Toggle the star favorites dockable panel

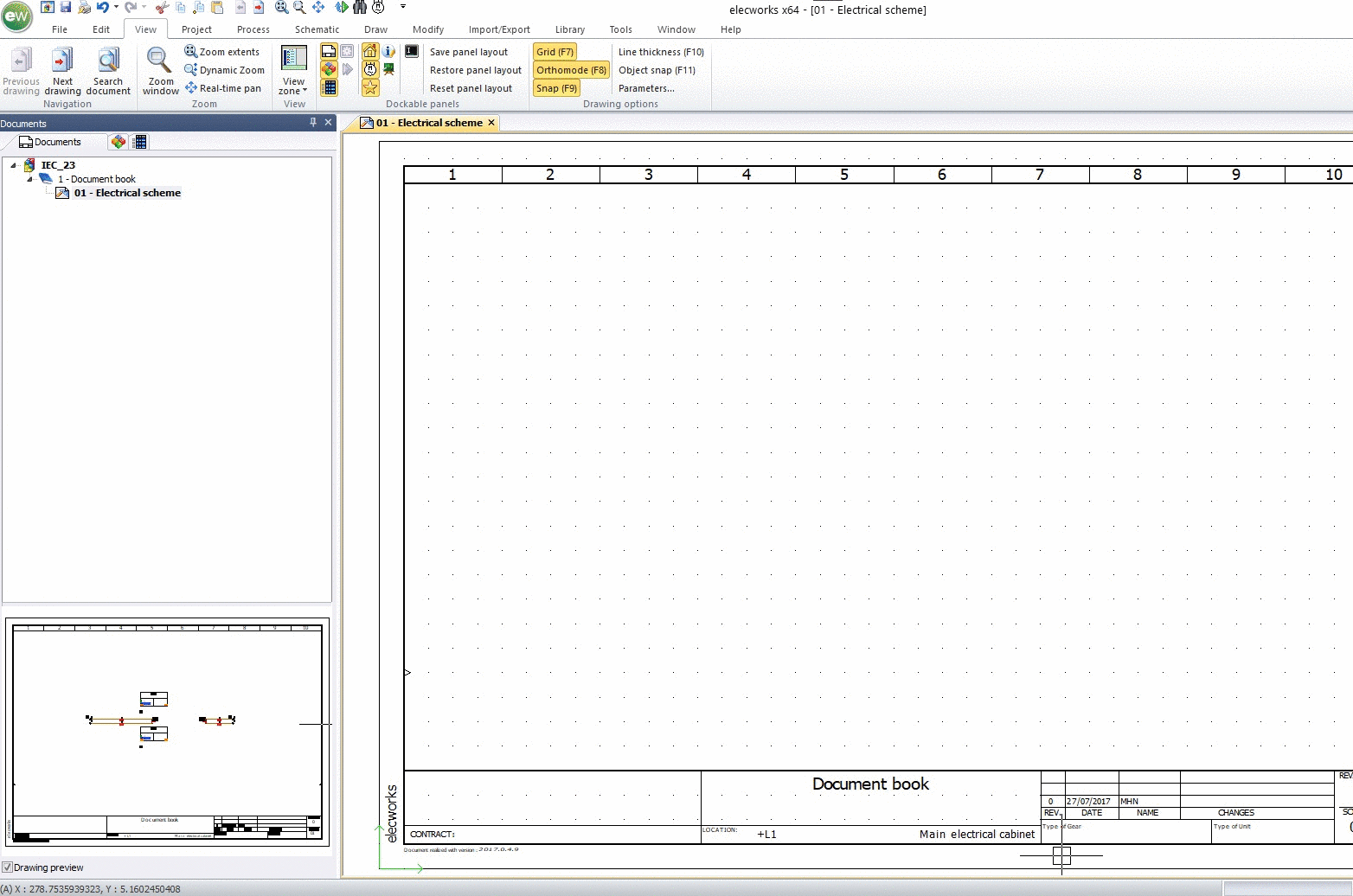[370, 87]
